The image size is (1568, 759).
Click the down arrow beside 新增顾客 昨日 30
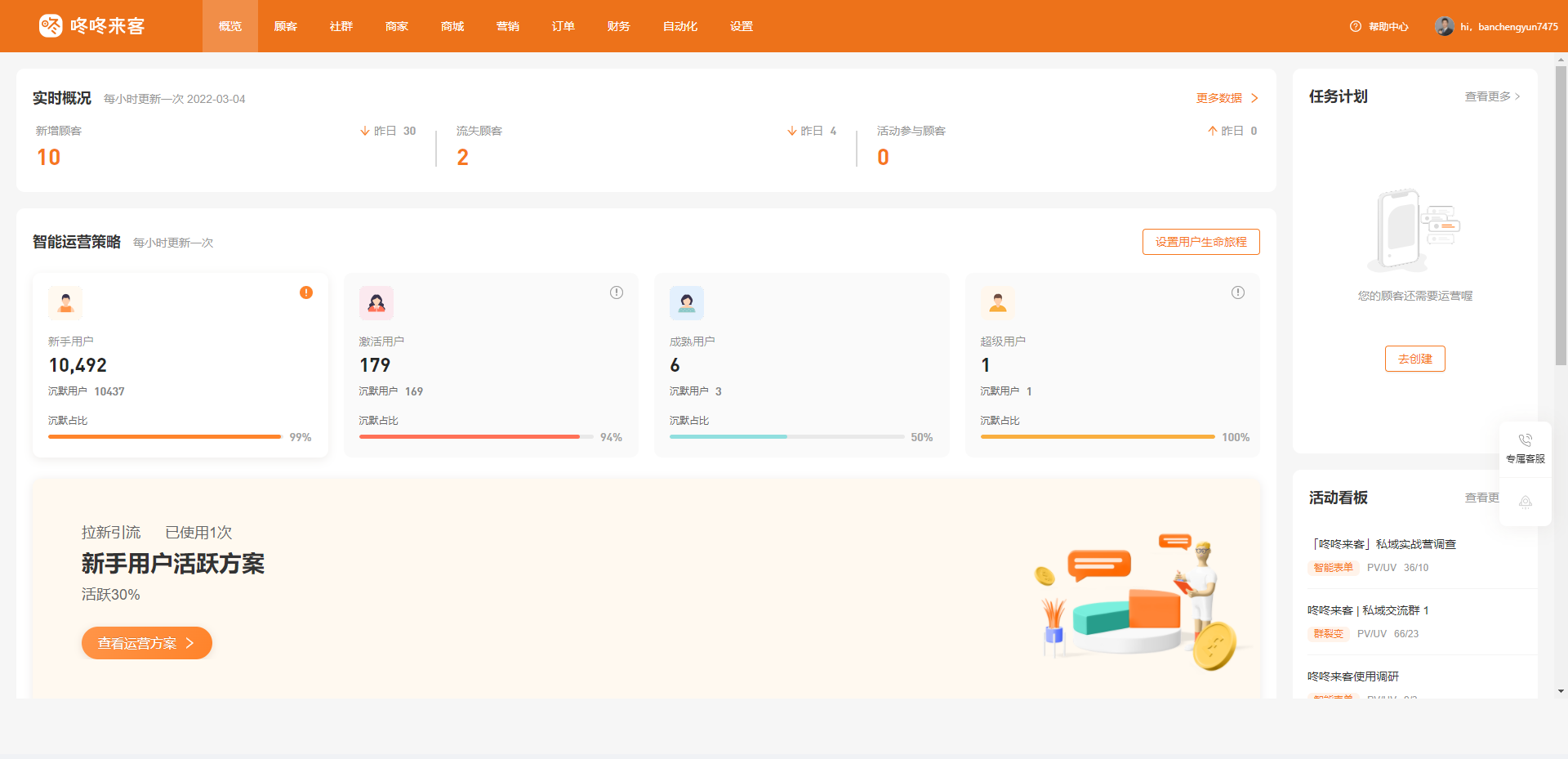pyautogui.click(x=365, y=131)
